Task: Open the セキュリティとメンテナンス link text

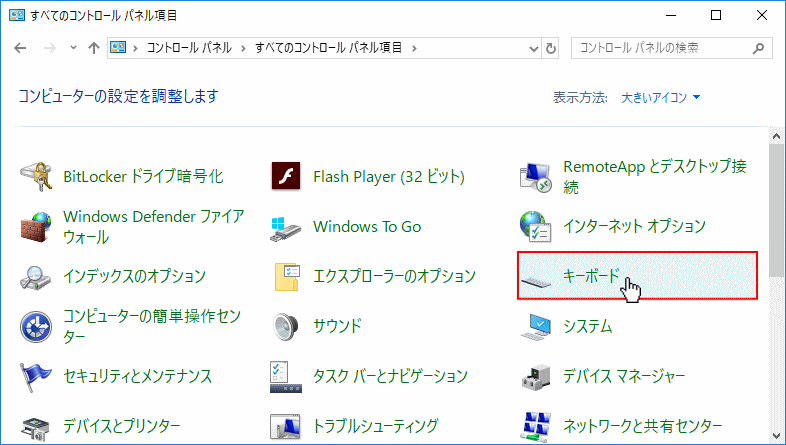Action: point(138,376)
